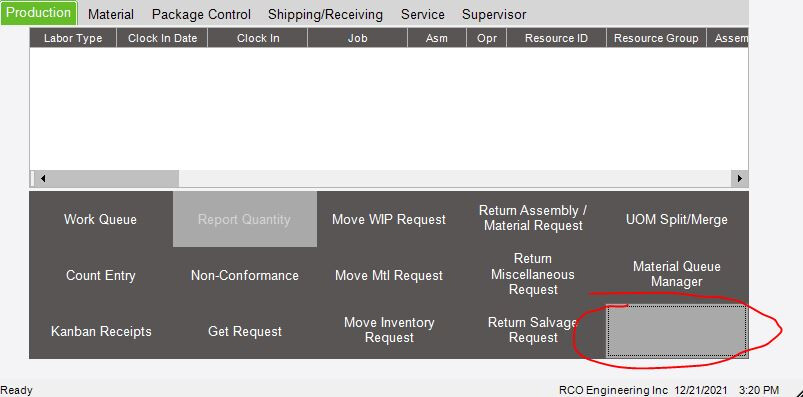This screenshot has width=803, height=397.
Task: Click the Ready status text
Action: point(16,390)
